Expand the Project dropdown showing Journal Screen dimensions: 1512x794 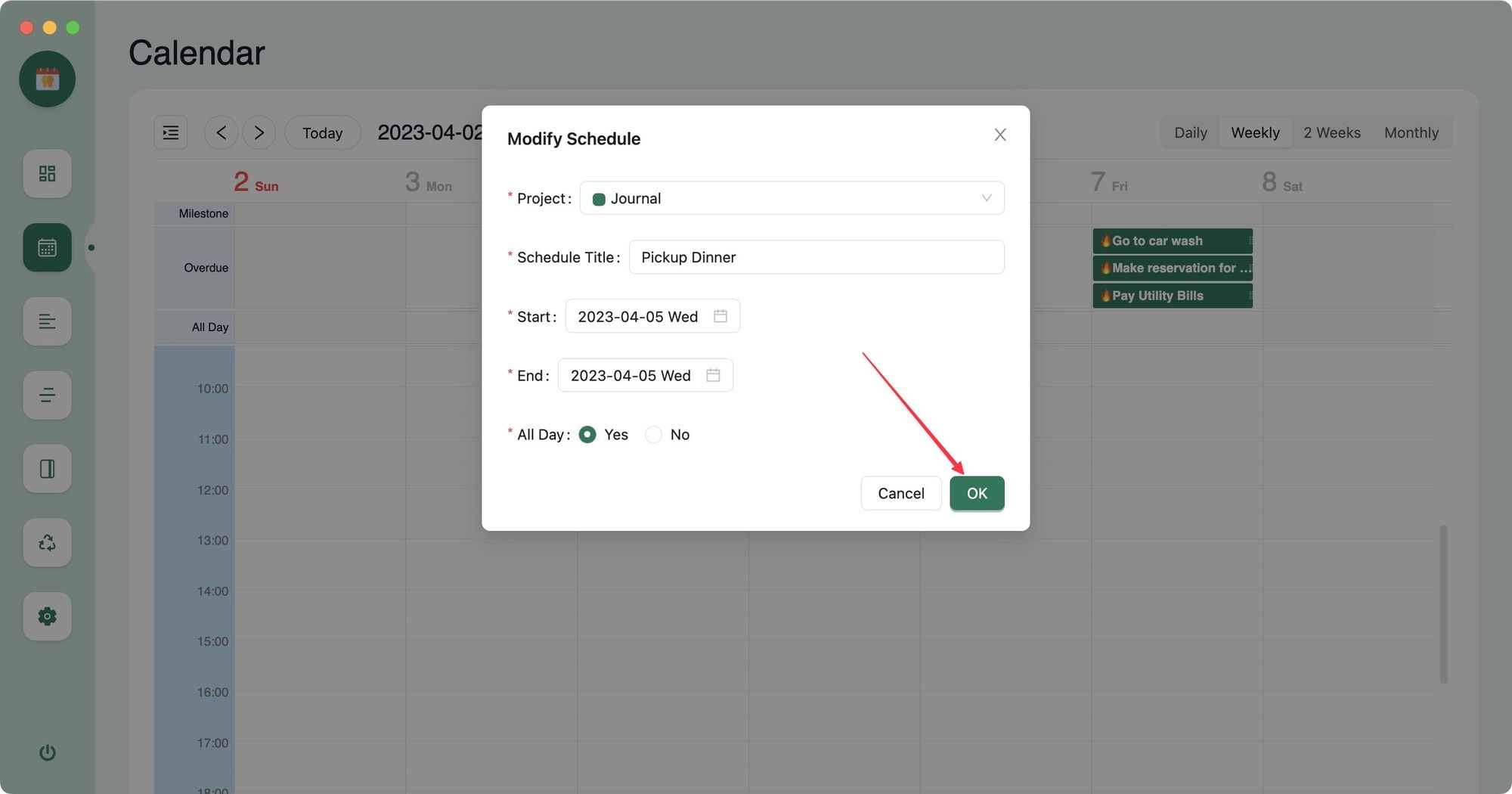pos(792,198)
